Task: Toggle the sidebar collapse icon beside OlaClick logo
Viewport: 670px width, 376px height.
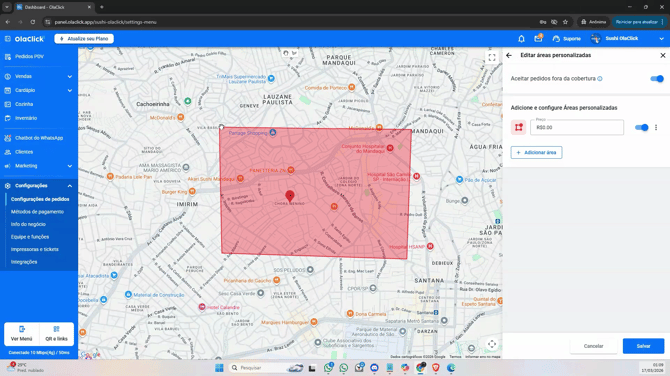Action: tap(8, 39)
